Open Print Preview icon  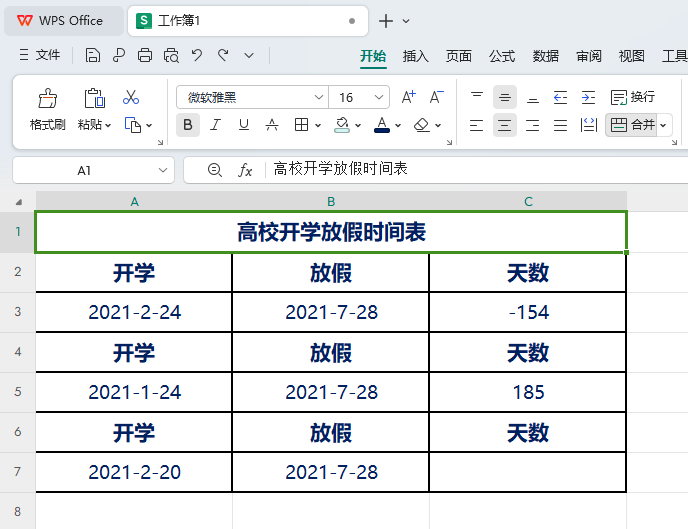coord(171,56)
